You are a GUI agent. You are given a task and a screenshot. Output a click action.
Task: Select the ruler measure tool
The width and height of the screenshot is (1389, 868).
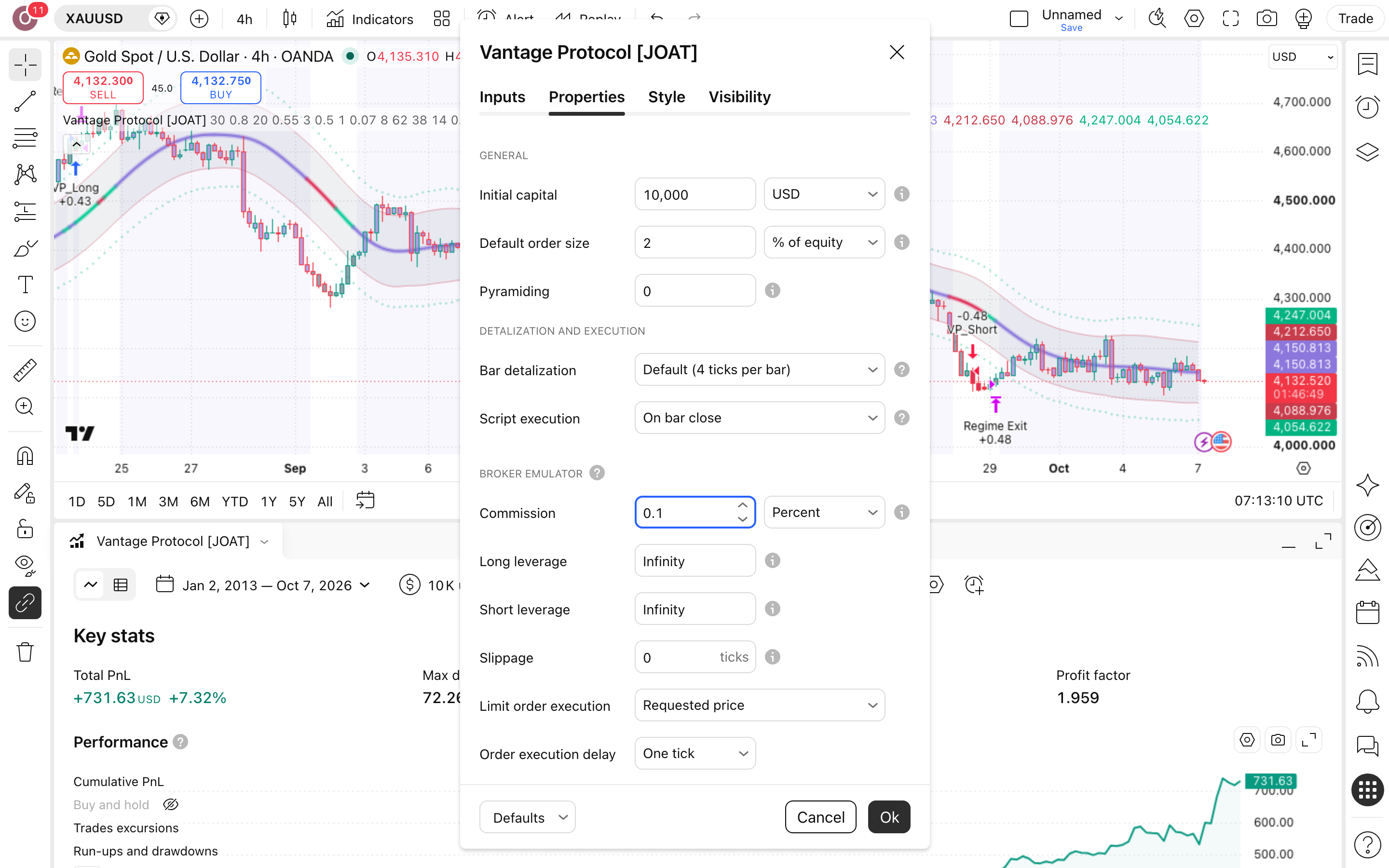25,370
